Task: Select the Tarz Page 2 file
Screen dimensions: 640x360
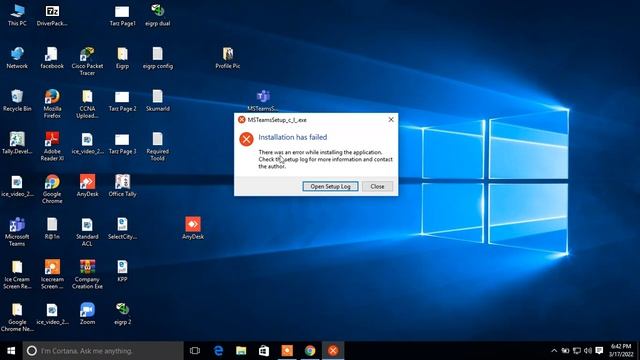Action: [x=122, y=101]
